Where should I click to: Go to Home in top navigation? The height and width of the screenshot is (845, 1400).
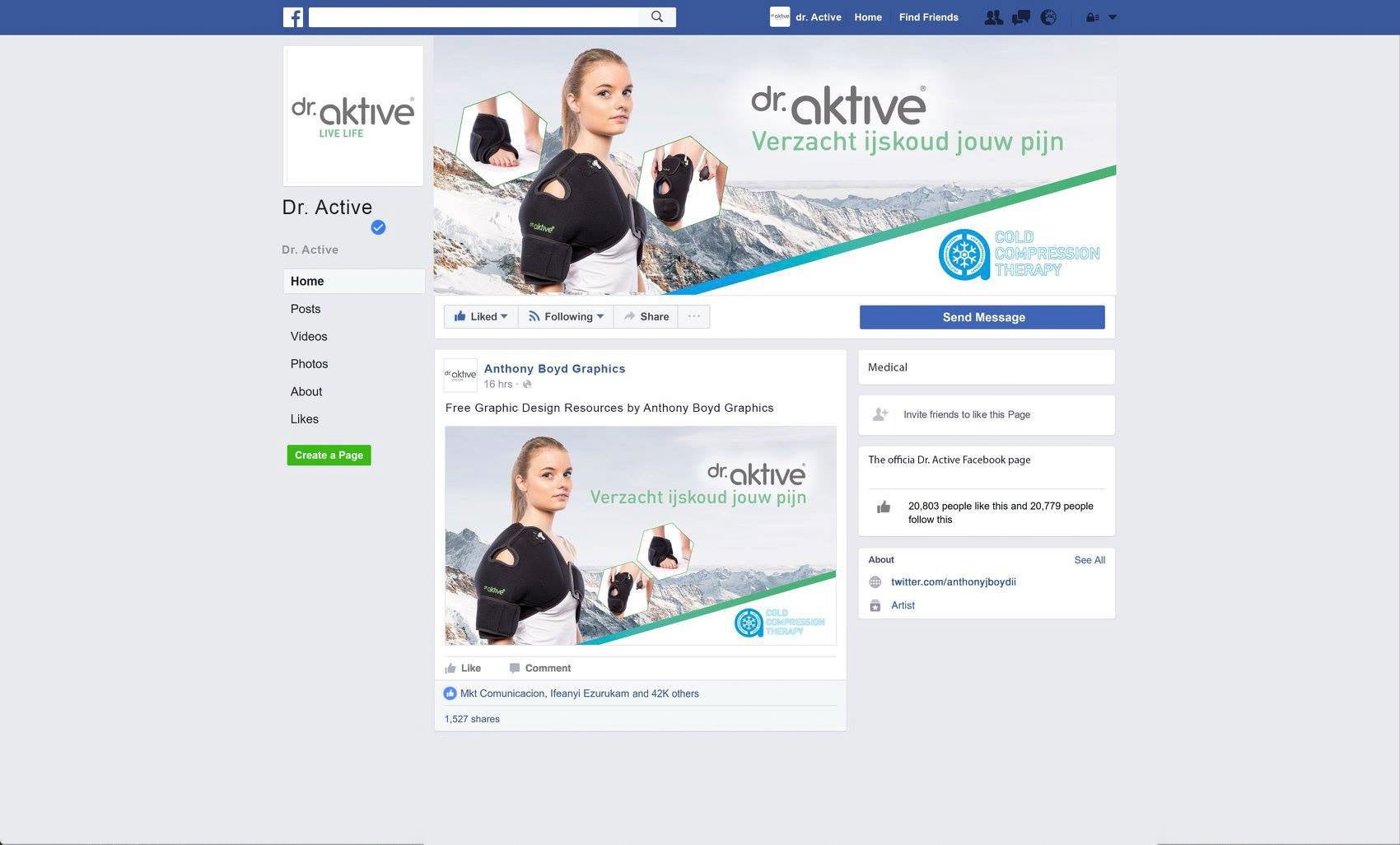(x=868, y=17)
